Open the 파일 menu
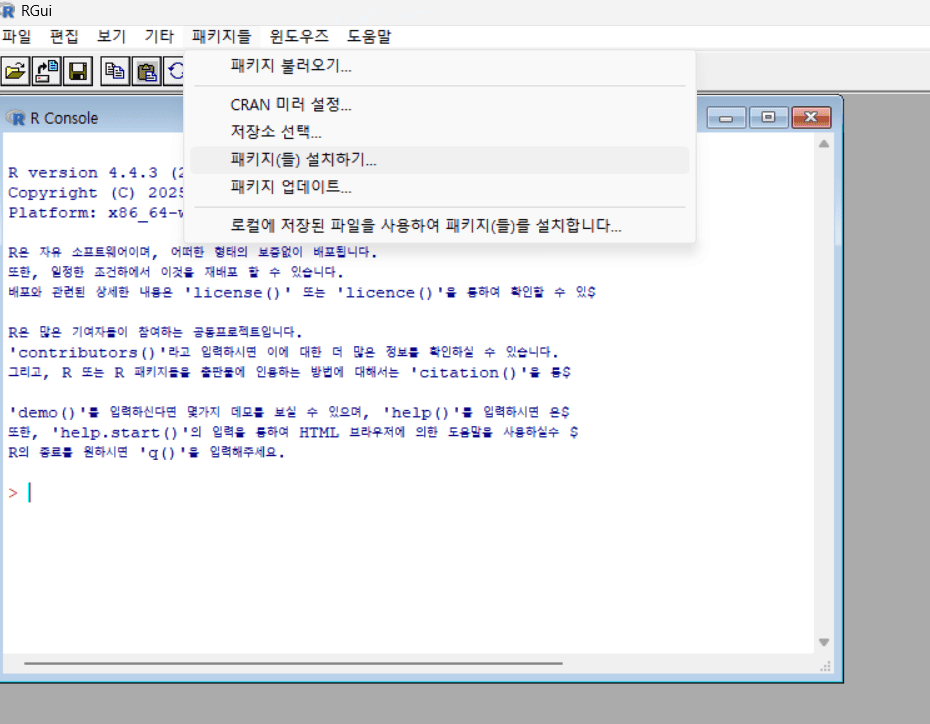Image resolution: width=930 pixels, height=724 pixels. (x=16, y=36)
